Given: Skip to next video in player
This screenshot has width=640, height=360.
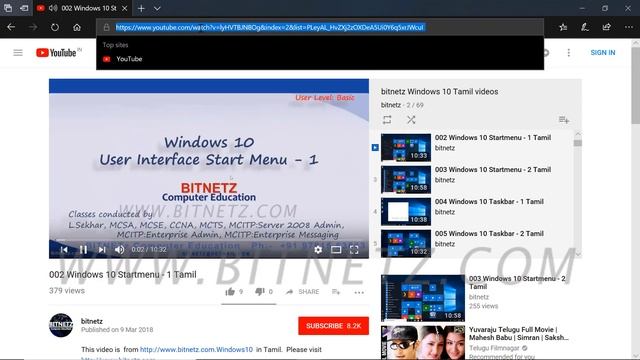Looking at the screenshot, I should (x=102, y=249).
